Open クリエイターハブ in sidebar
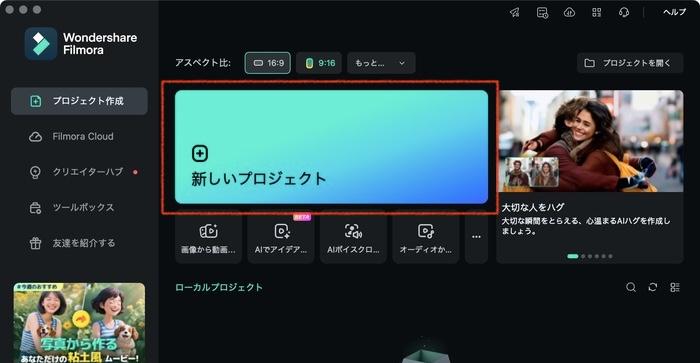700x363 pixels. click(x=79, y=172)
